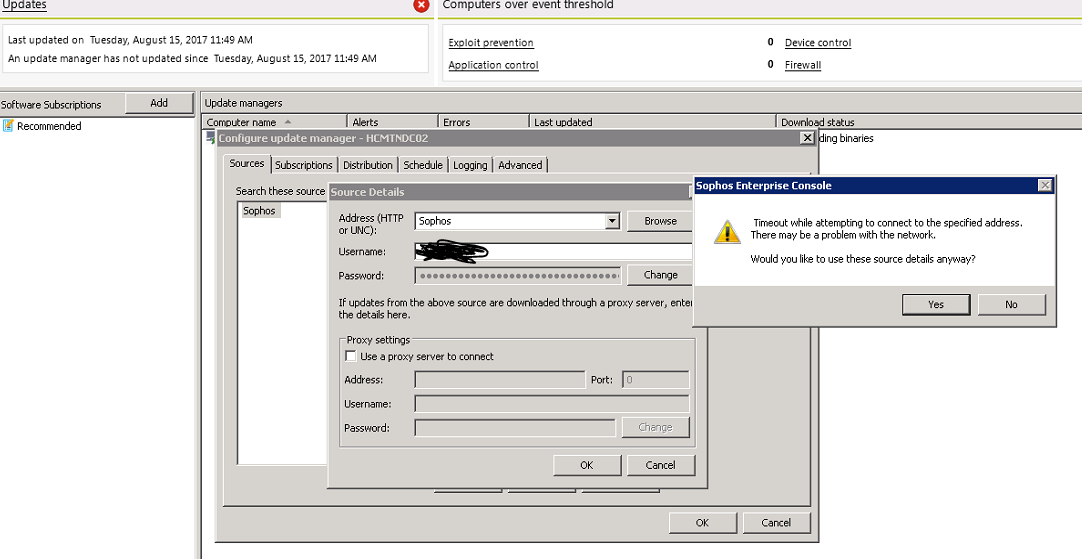Click the warning triangle icon in the dialog
Image resolution: width=1082 pixels, height=559 pixels.
[x=726, y=232]
